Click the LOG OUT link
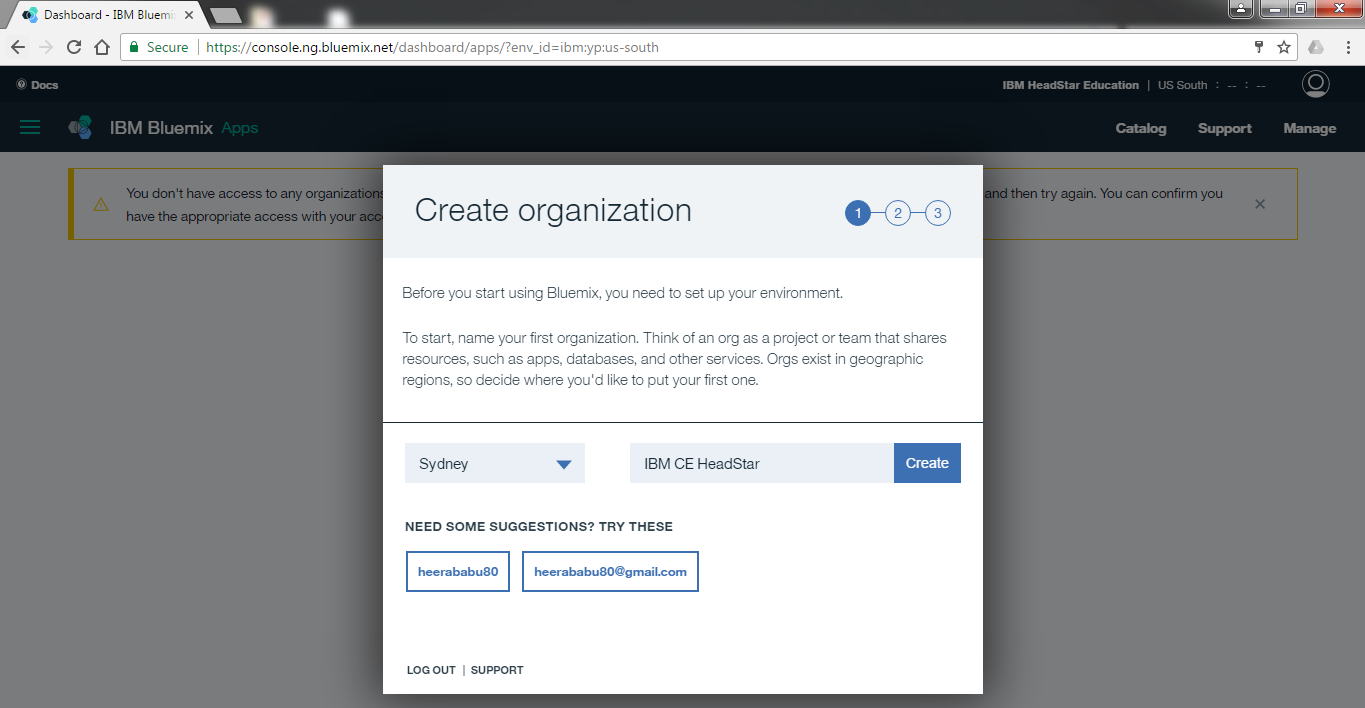Image resolution: width=1365 pixels, height=708 pixels. pyautogui.click(x=431, y=670)
